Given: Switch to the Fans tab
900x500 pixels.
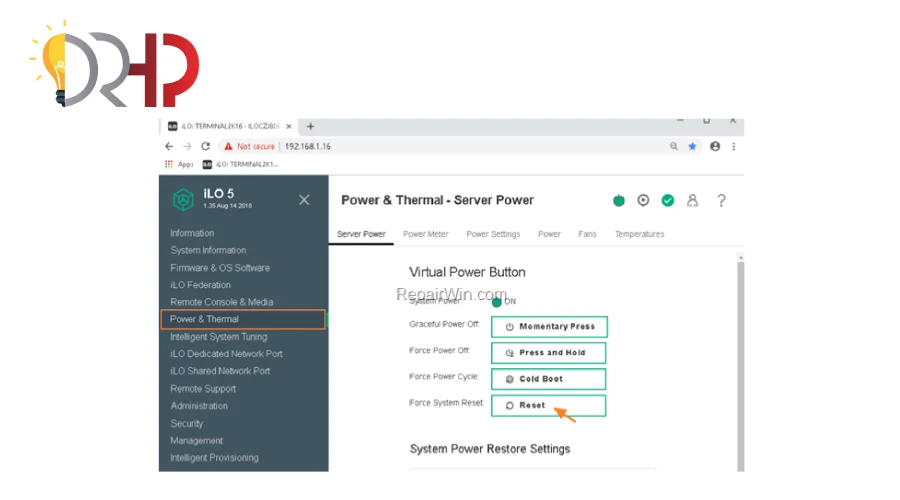Looking at the screenshot, I should pyautogui.click(x=587, y=234).
